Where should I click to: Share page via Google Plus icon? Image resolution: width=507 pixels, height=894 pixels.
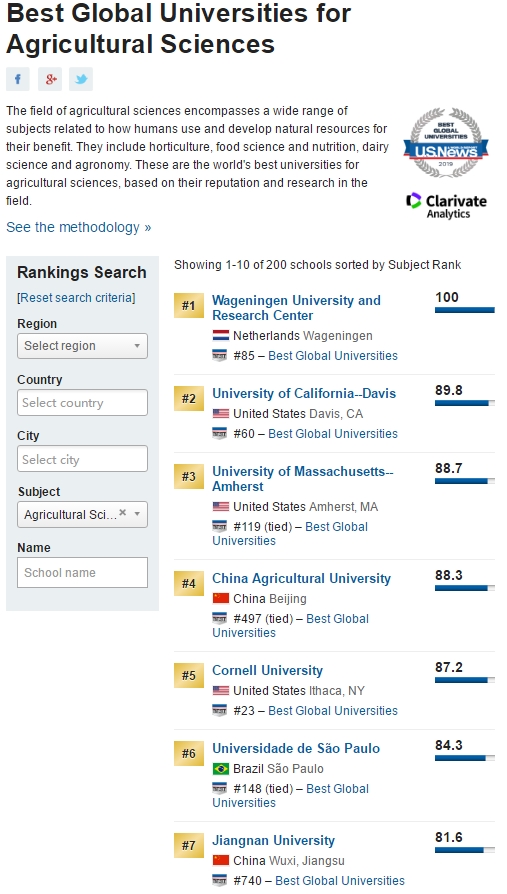coord(50,79)
